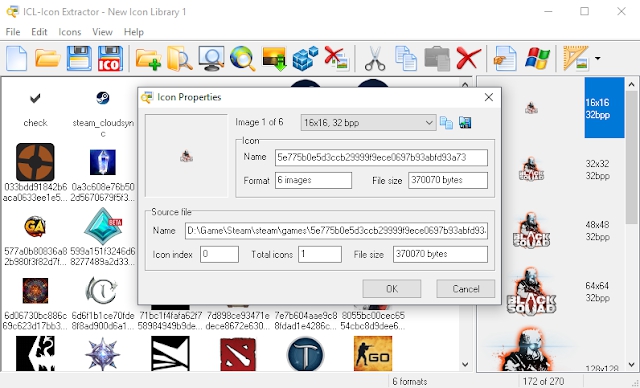Image resolution: width=640 pixels, height=388 pixels.
Task: Click the Icon File size field
Action: 448,180
